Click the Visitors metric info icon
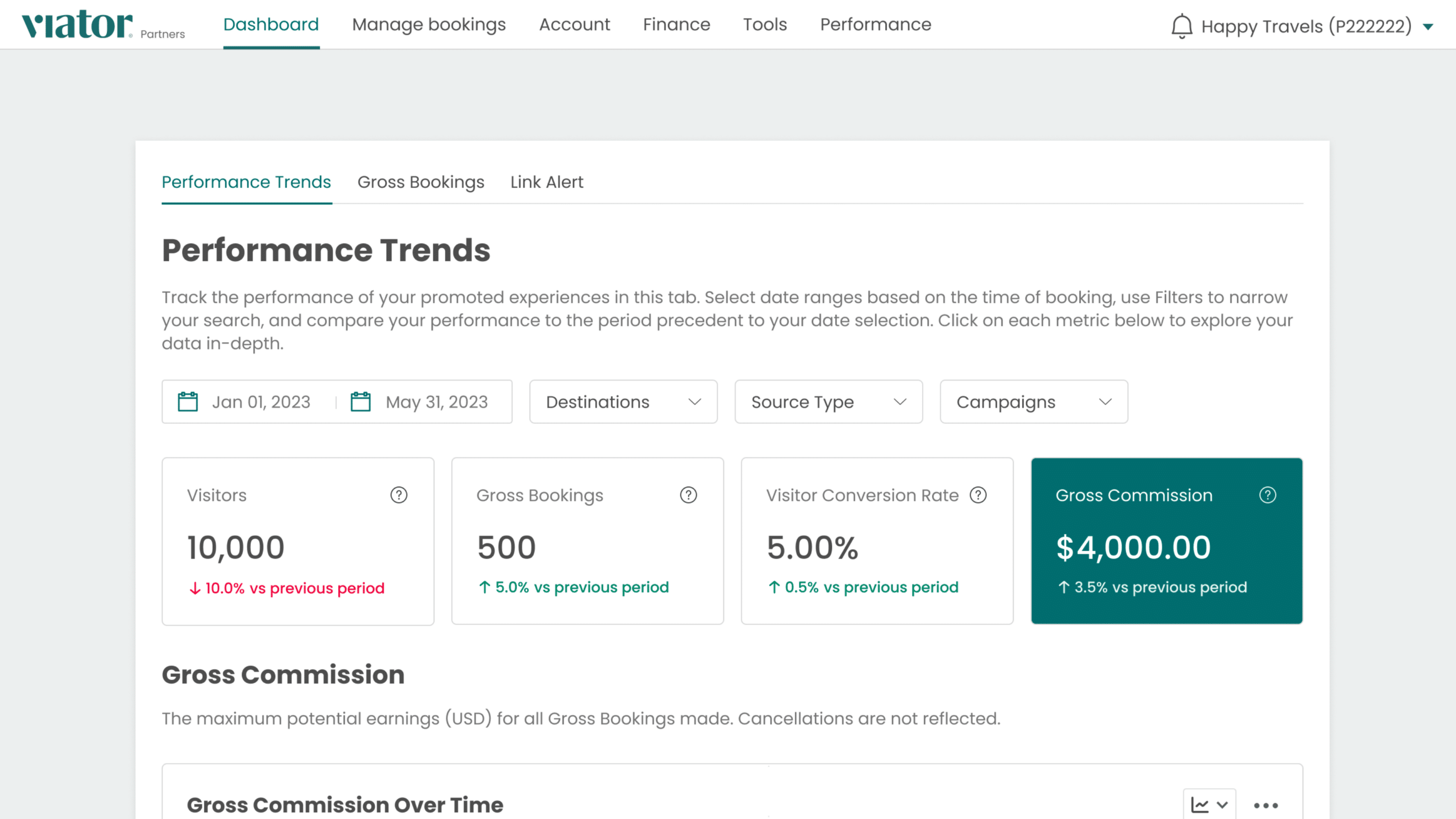The width and height of the screenshot is (1456, 819). (x=398, y=495)
